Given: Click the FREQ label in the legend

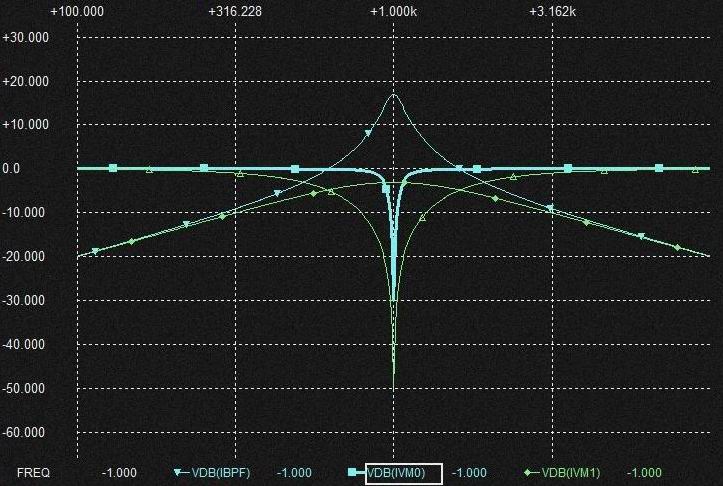Looking at the screenshot, I should (33, 473).
